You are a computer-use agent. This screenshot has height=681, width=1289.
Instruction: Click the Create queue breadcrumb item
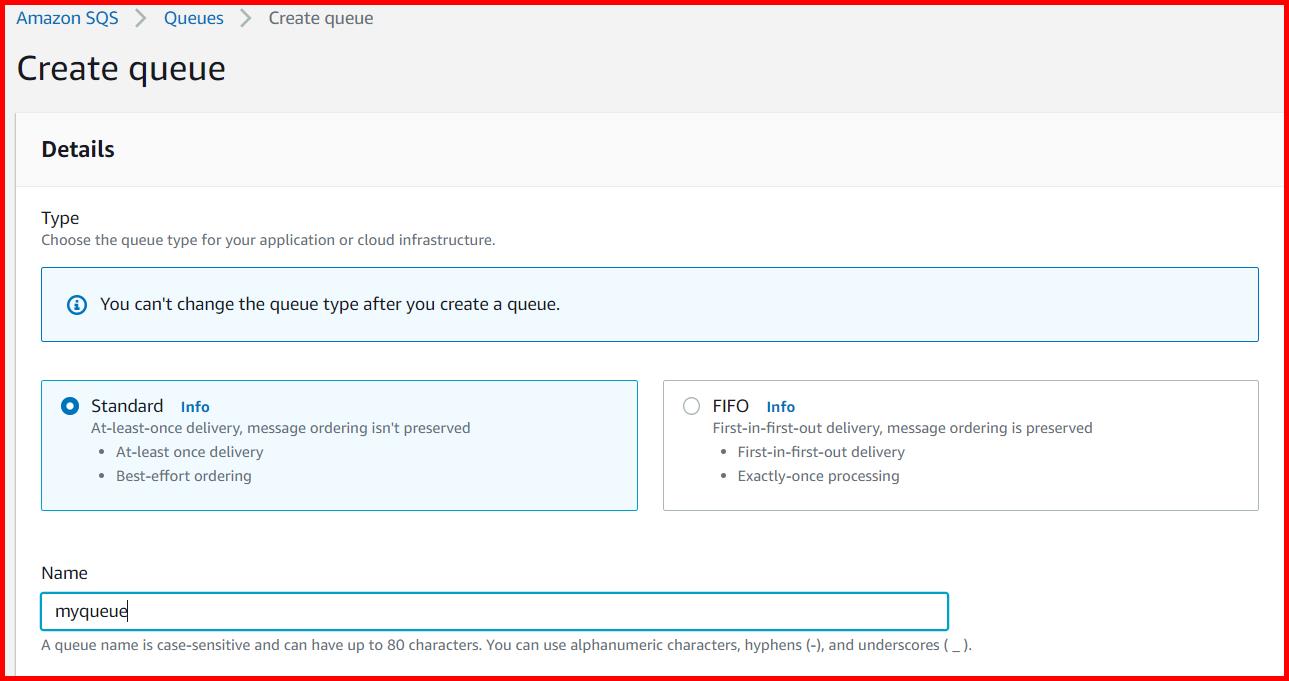(319, 17)
